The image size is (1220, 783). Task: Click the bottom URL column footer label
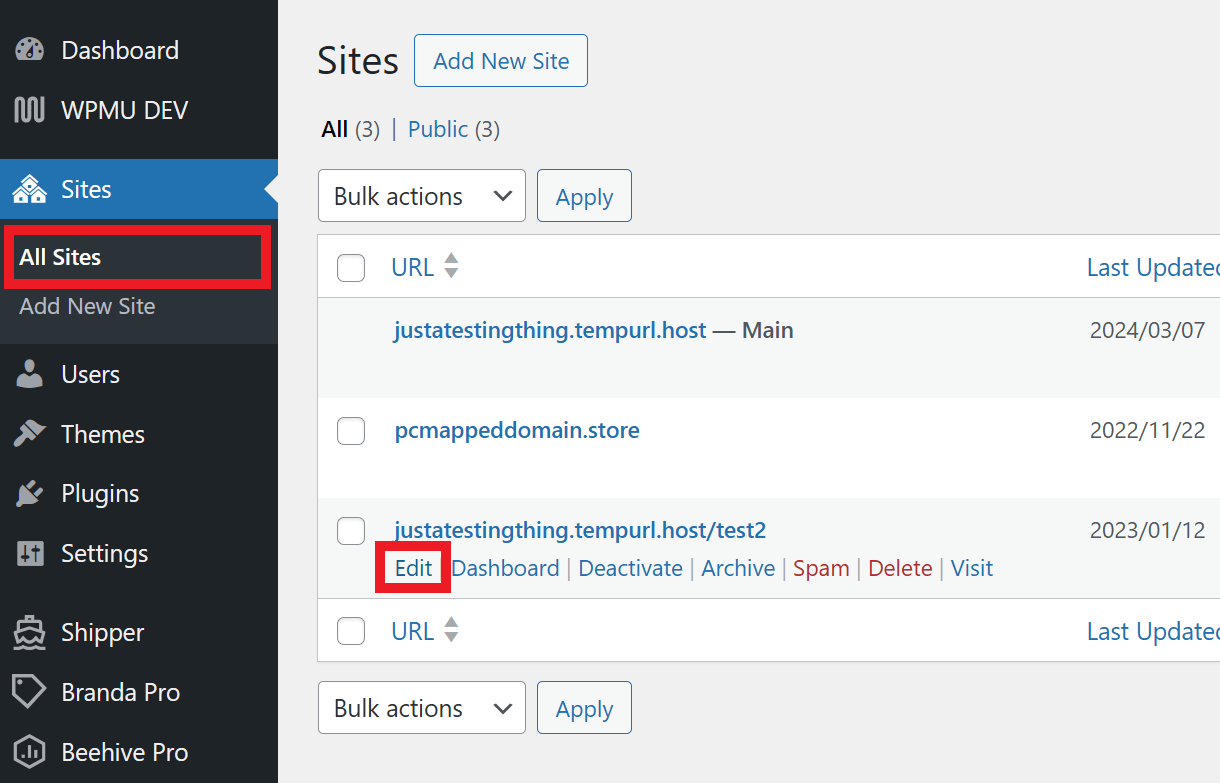click(412, 631)
